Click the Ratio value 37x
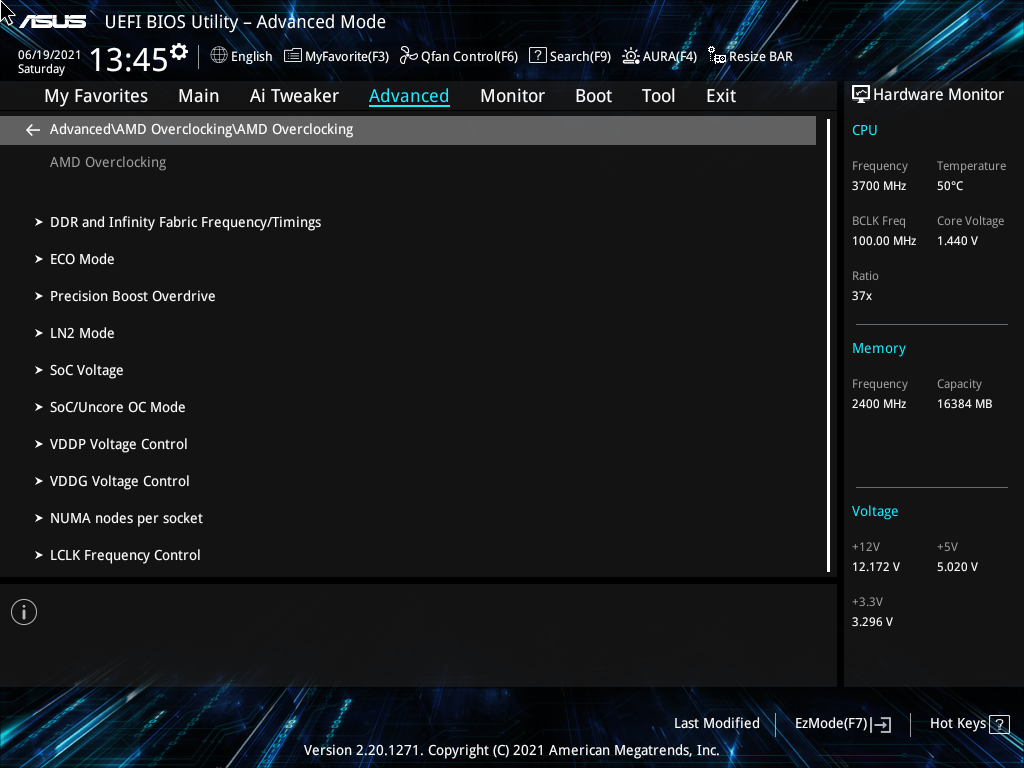The width and height of the screenshot is (1024, 768). point(861,296)
